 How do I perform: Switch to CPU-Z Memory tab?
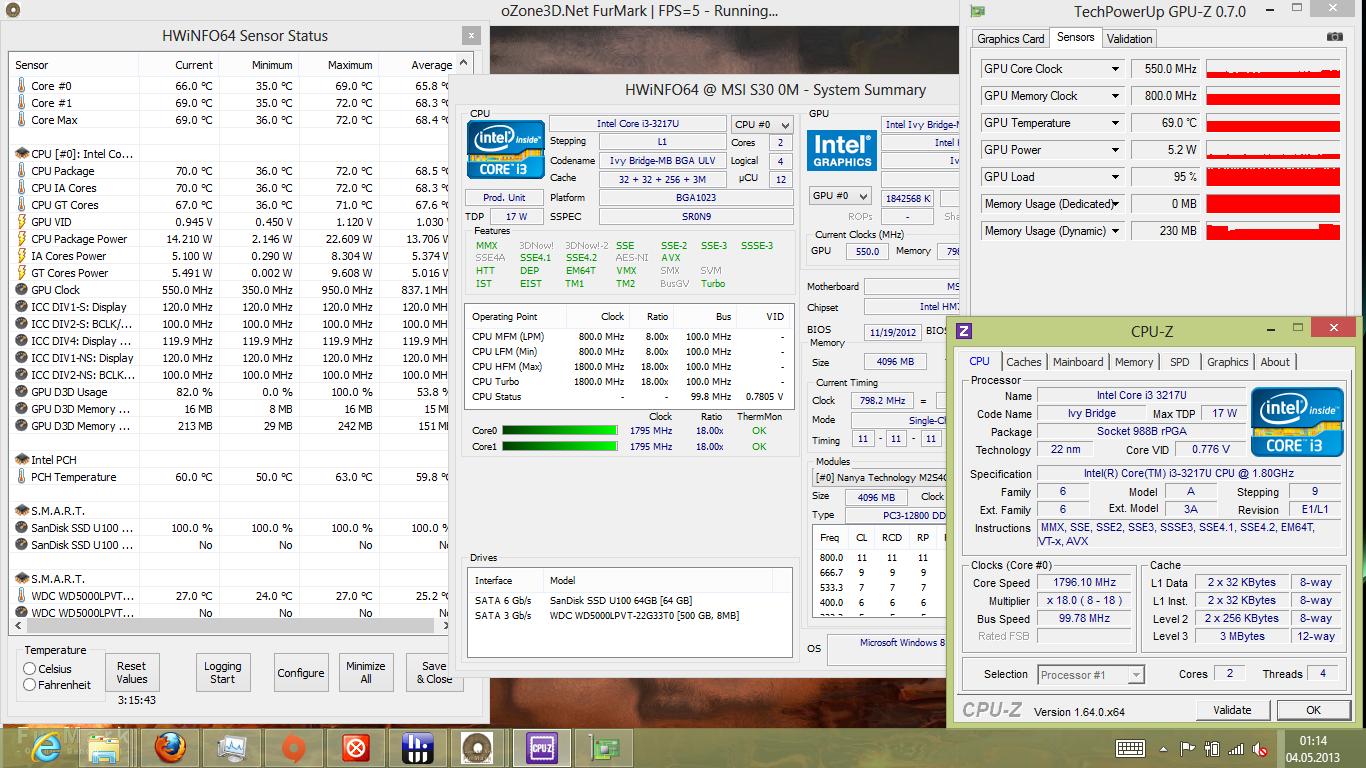(1134, 362)
